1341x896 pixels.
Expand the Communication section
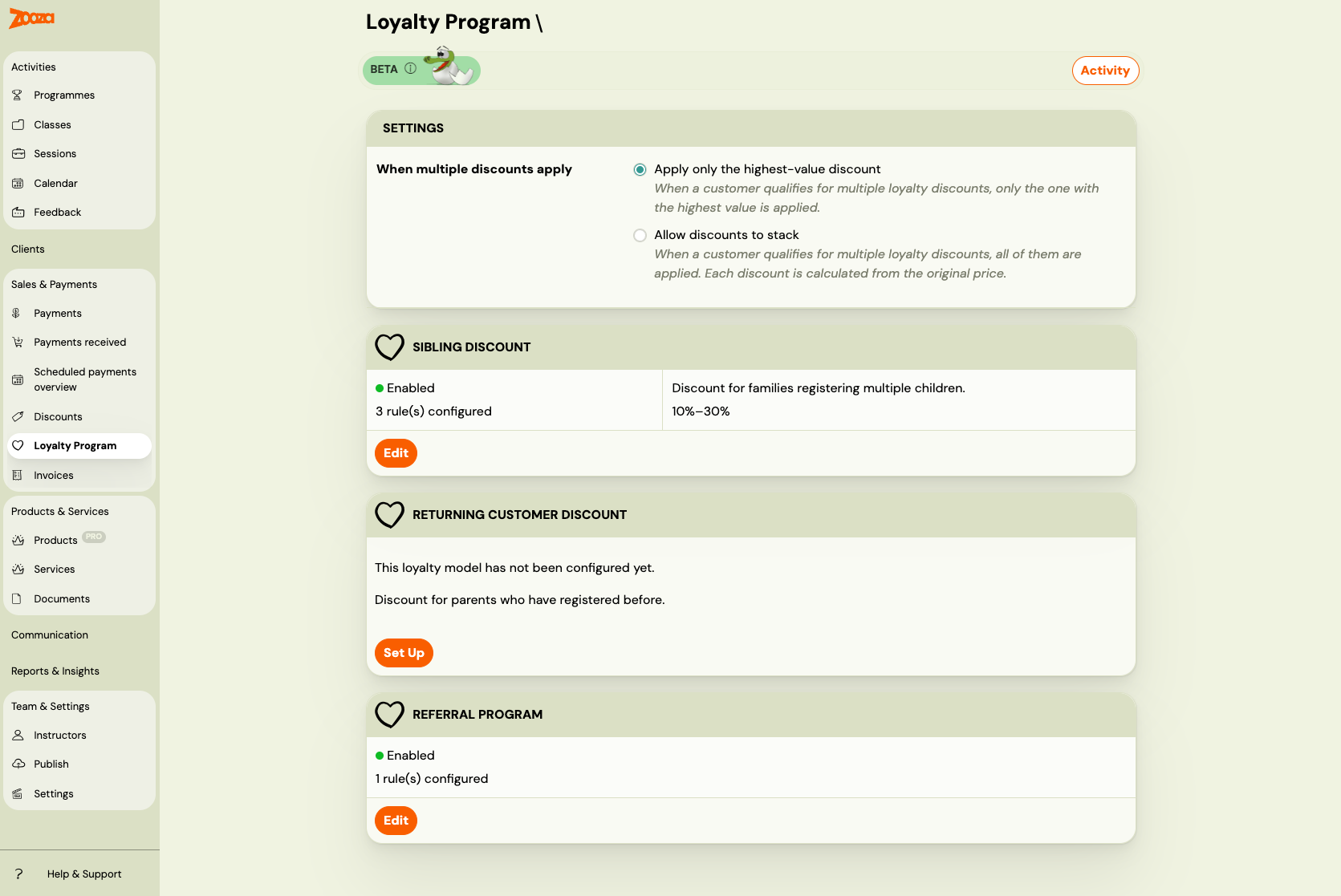(x=49, y=634)
